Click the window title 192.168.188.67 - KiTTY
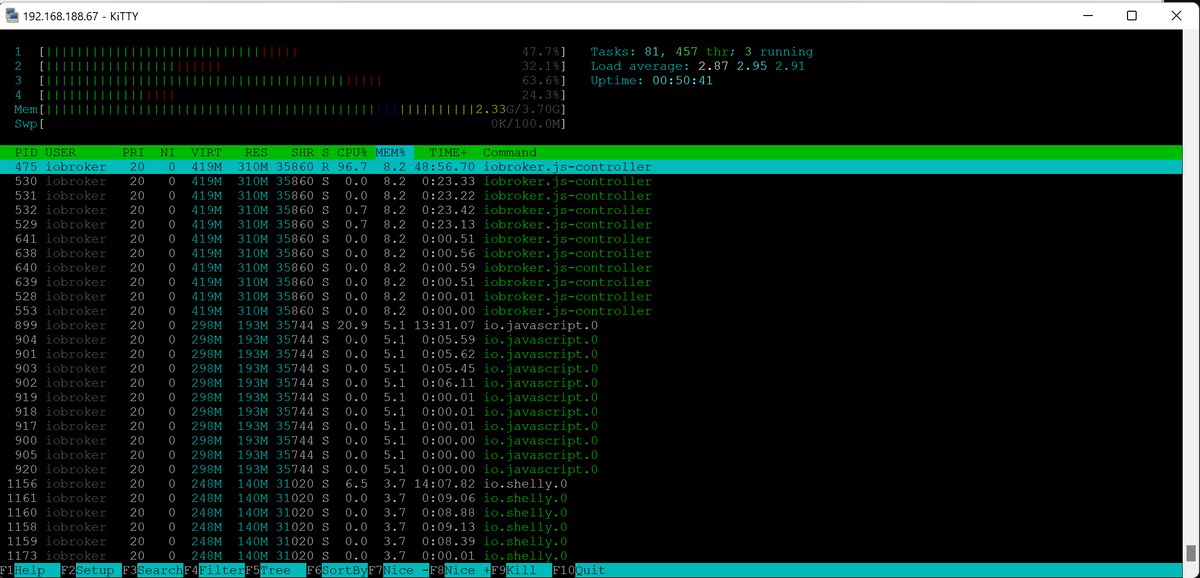Screen dimensions: 1200x578 pyautogui.click(x=80, y=15)
